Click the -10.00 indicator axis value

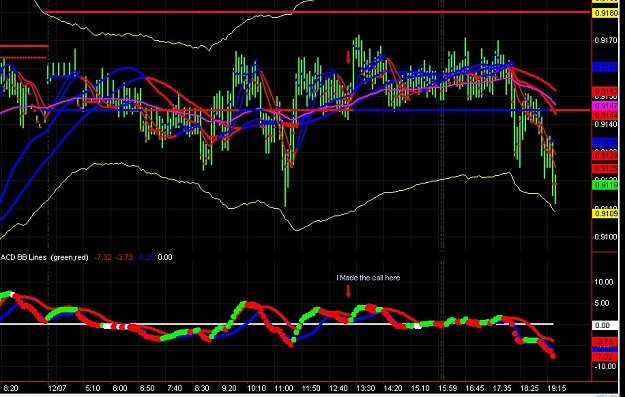(x=604, y=366)
